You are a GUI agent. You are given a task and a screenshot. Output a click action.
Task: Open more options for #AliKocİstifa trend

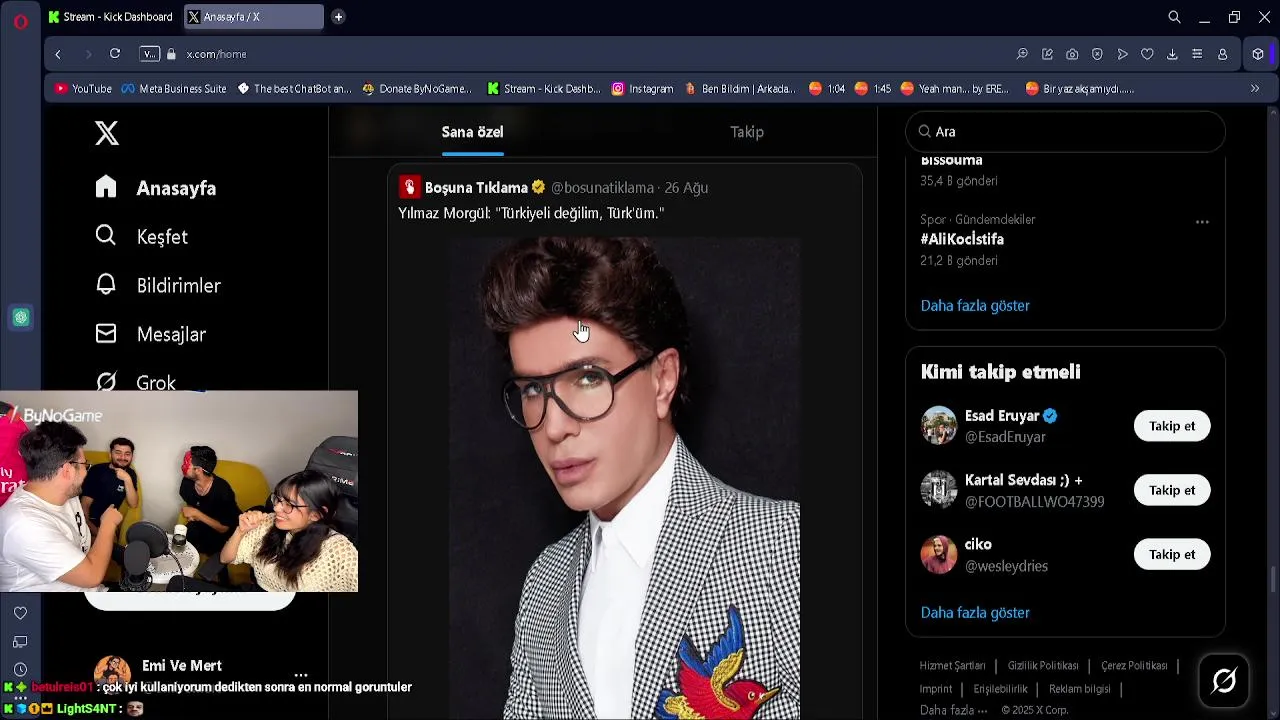[x=1202, y=222]
